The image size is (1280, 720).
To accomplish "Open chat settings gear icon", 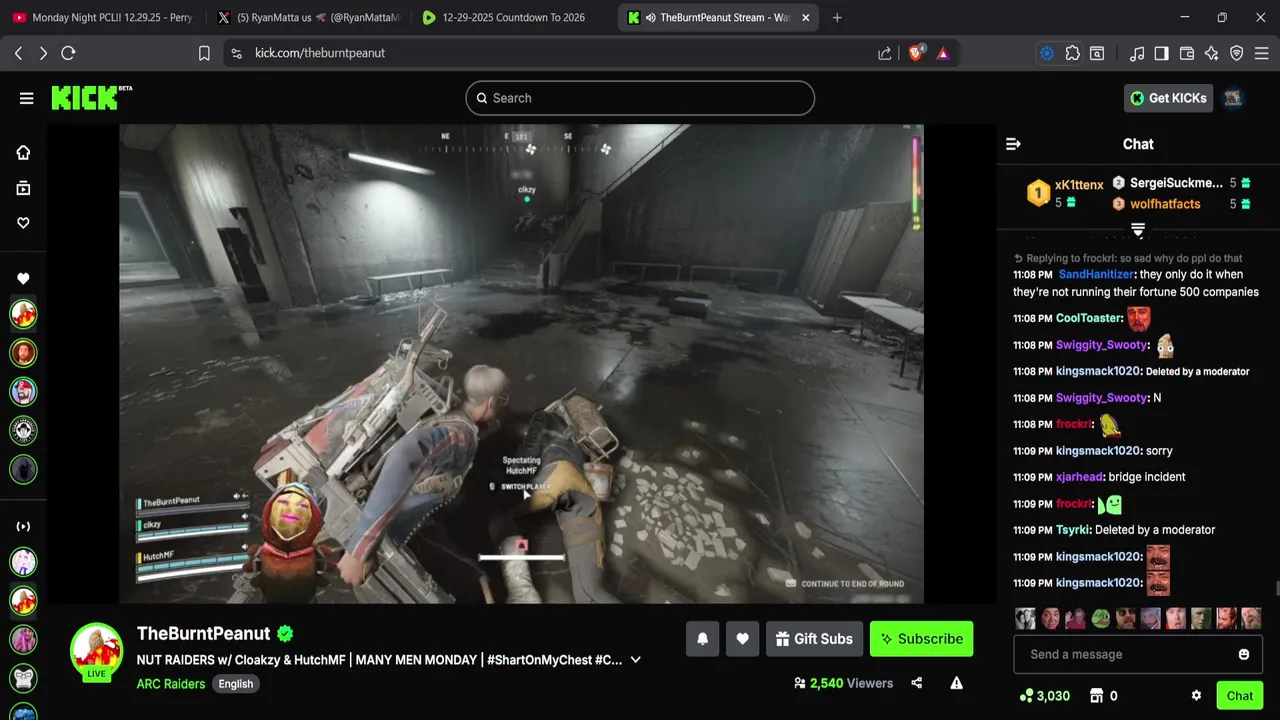I will tap(1196, 696).
